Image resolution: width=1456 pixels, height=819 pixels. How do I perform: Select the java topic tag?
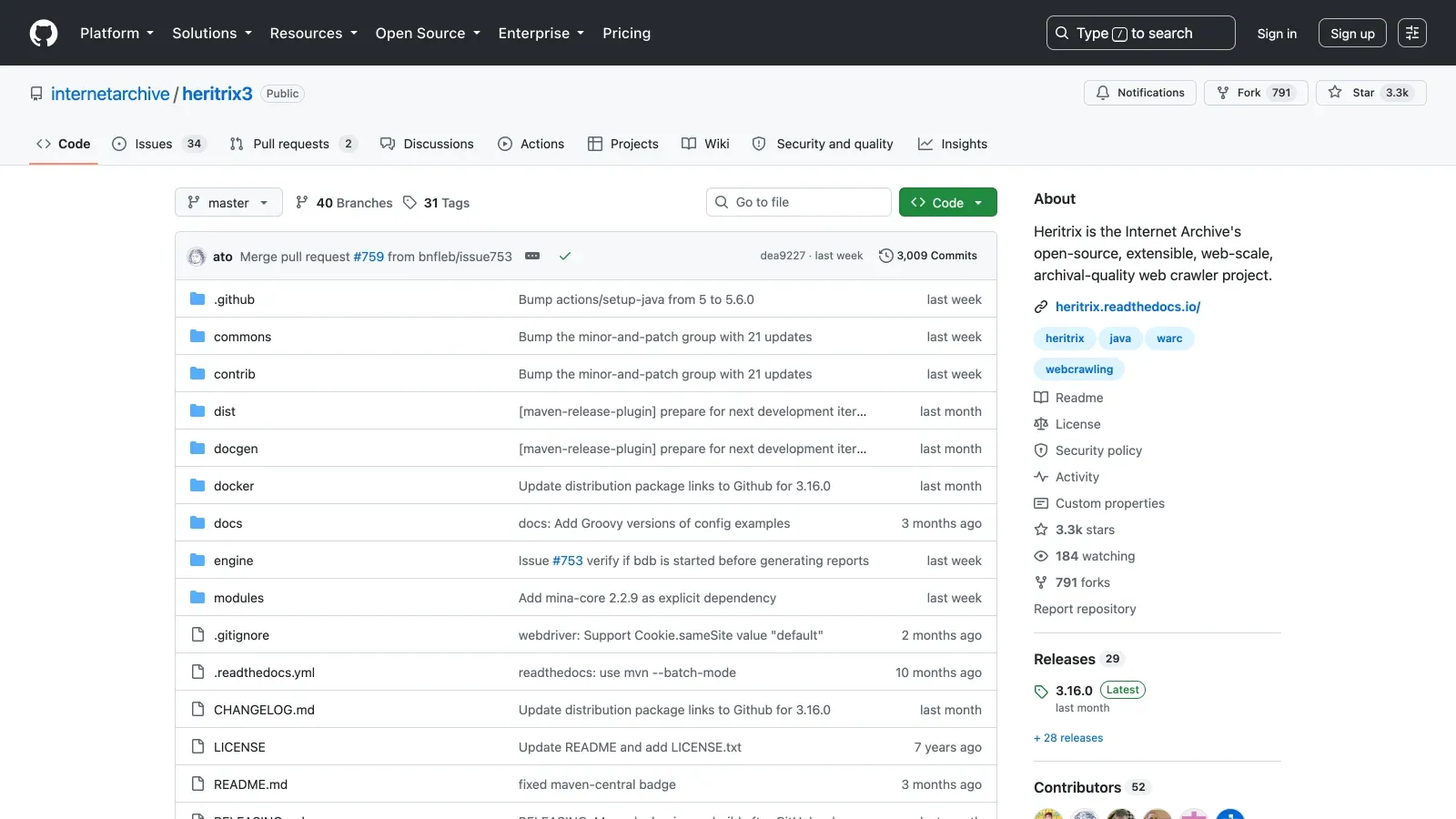point(1120,339)
